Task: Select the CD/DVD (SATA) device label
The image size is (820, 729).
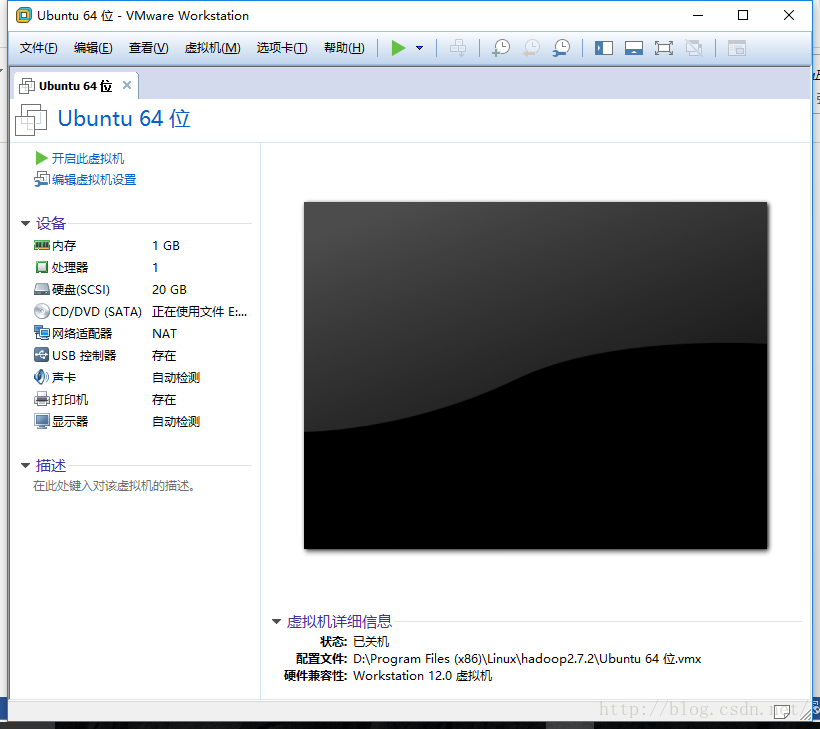Action: pyautogui.click(x=97, y=312)
